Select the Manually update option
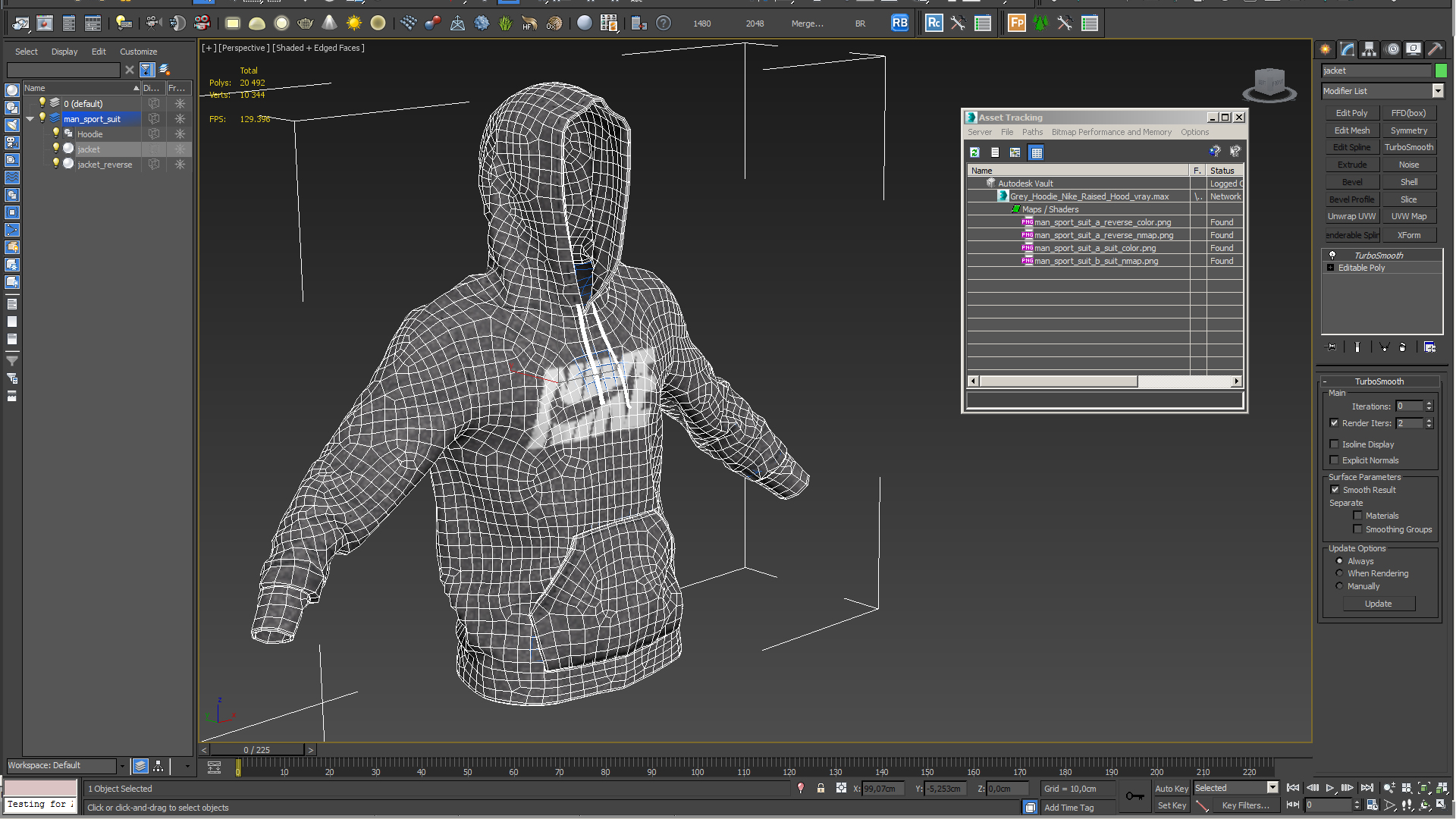The height and width of the screenshot is (819, 1456). (1339, 586)
